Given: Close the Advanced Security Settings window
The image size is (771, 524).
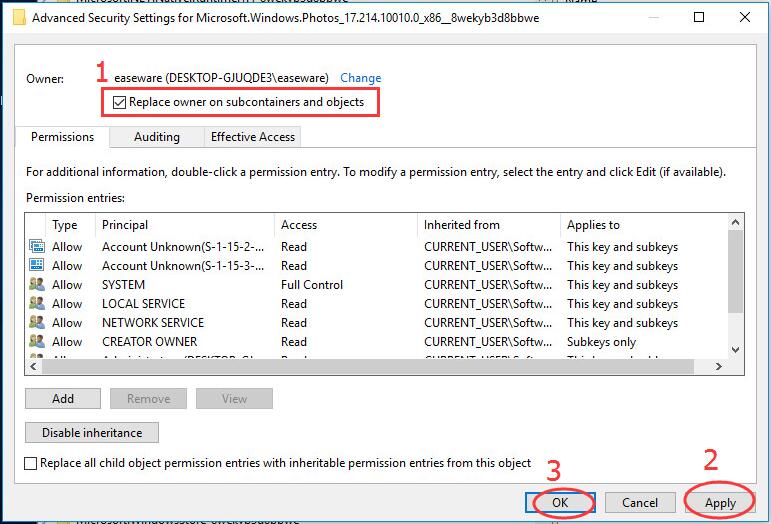Looking at the screenshot, I should [x=745, y=17].
